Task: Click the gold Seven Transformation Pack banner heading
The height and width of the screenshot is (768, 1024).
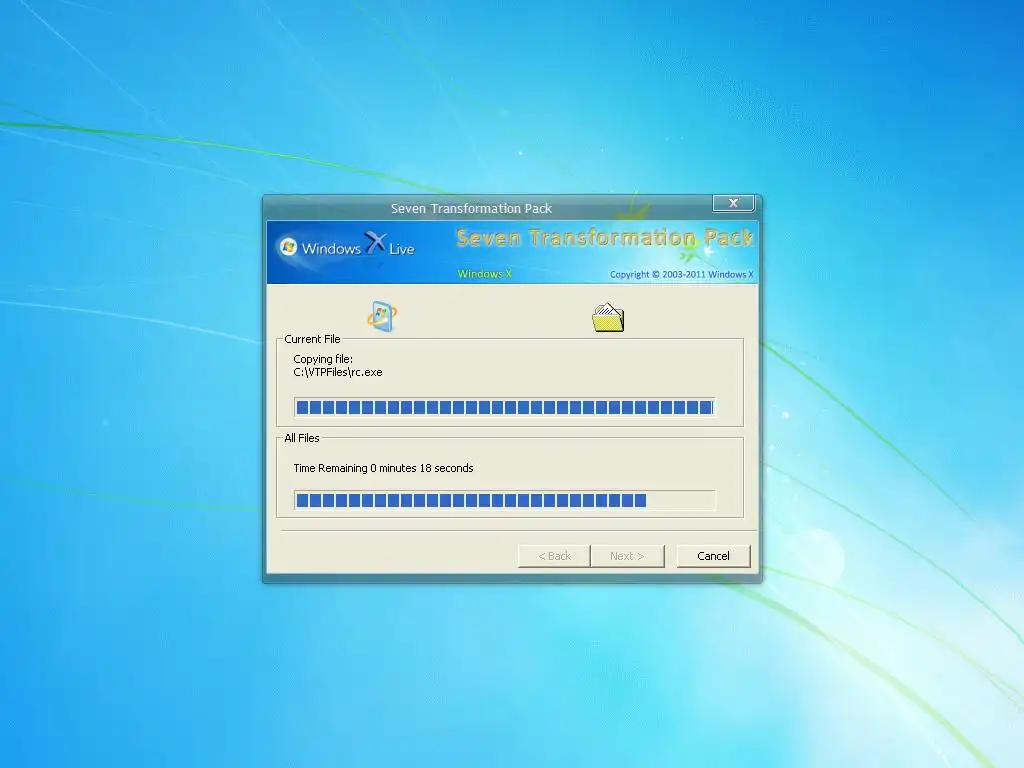Action: click(605, 238)
